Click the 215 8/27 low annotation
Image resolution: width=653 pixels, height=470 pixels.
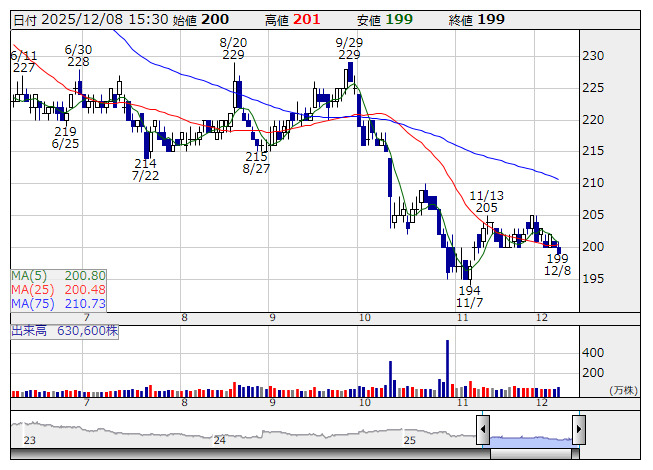tap(256, 163)
